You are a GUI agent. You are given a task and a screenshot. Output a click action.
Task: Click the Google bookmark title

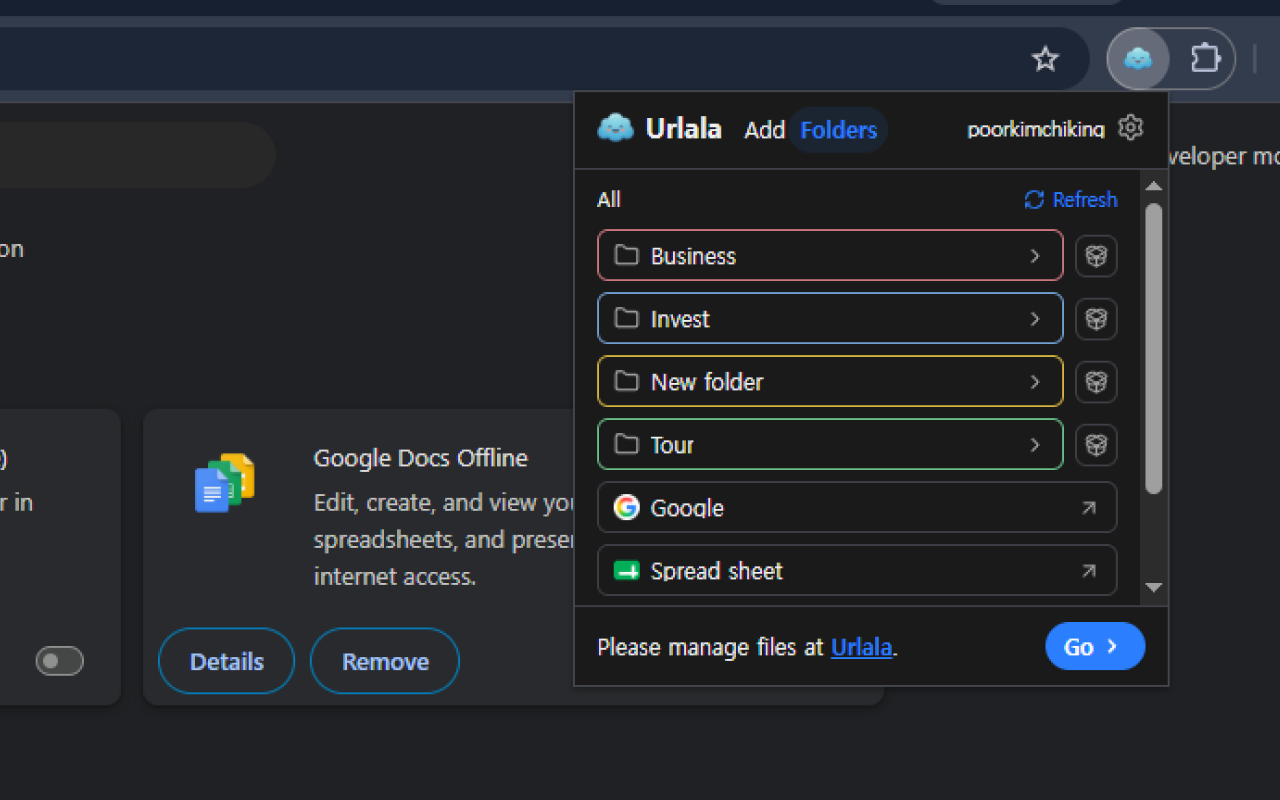(687, 508)
